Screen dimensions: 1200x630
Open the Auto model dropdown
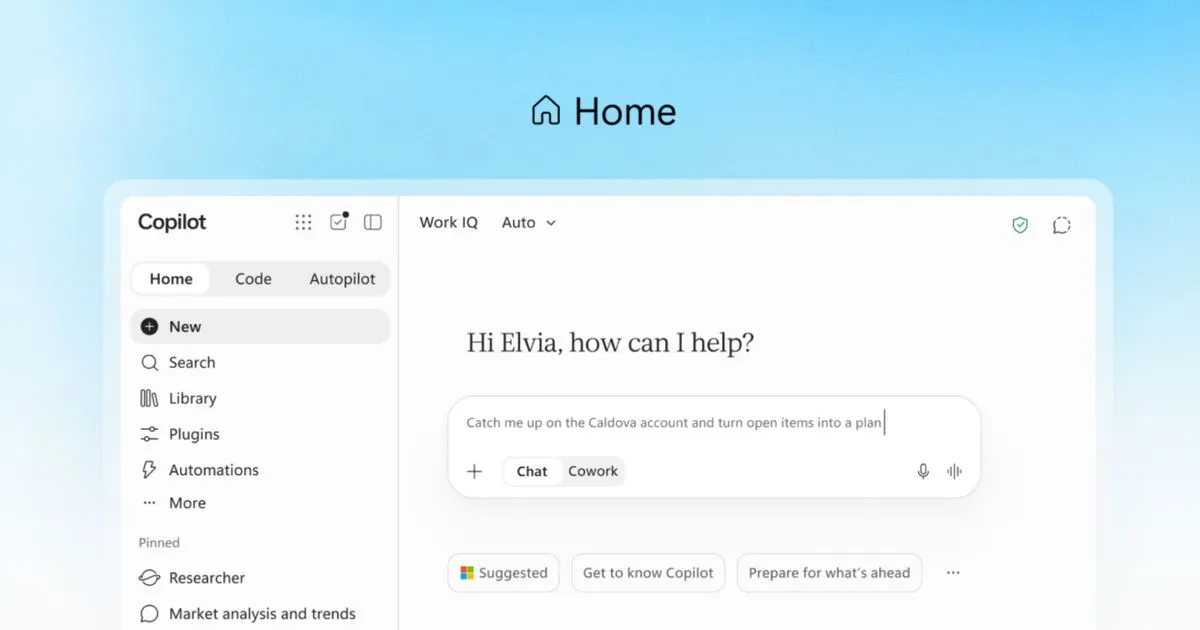pos(529,223)
